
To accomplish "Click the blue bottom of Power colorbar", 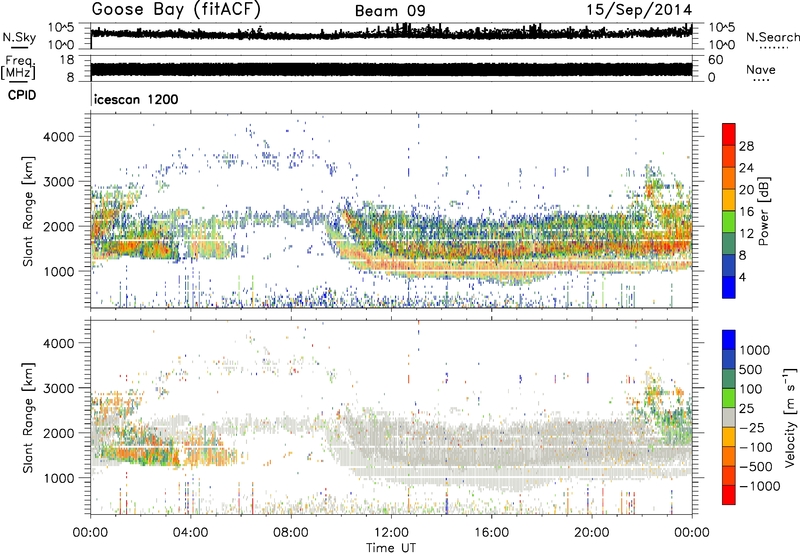I will (729, 287).
